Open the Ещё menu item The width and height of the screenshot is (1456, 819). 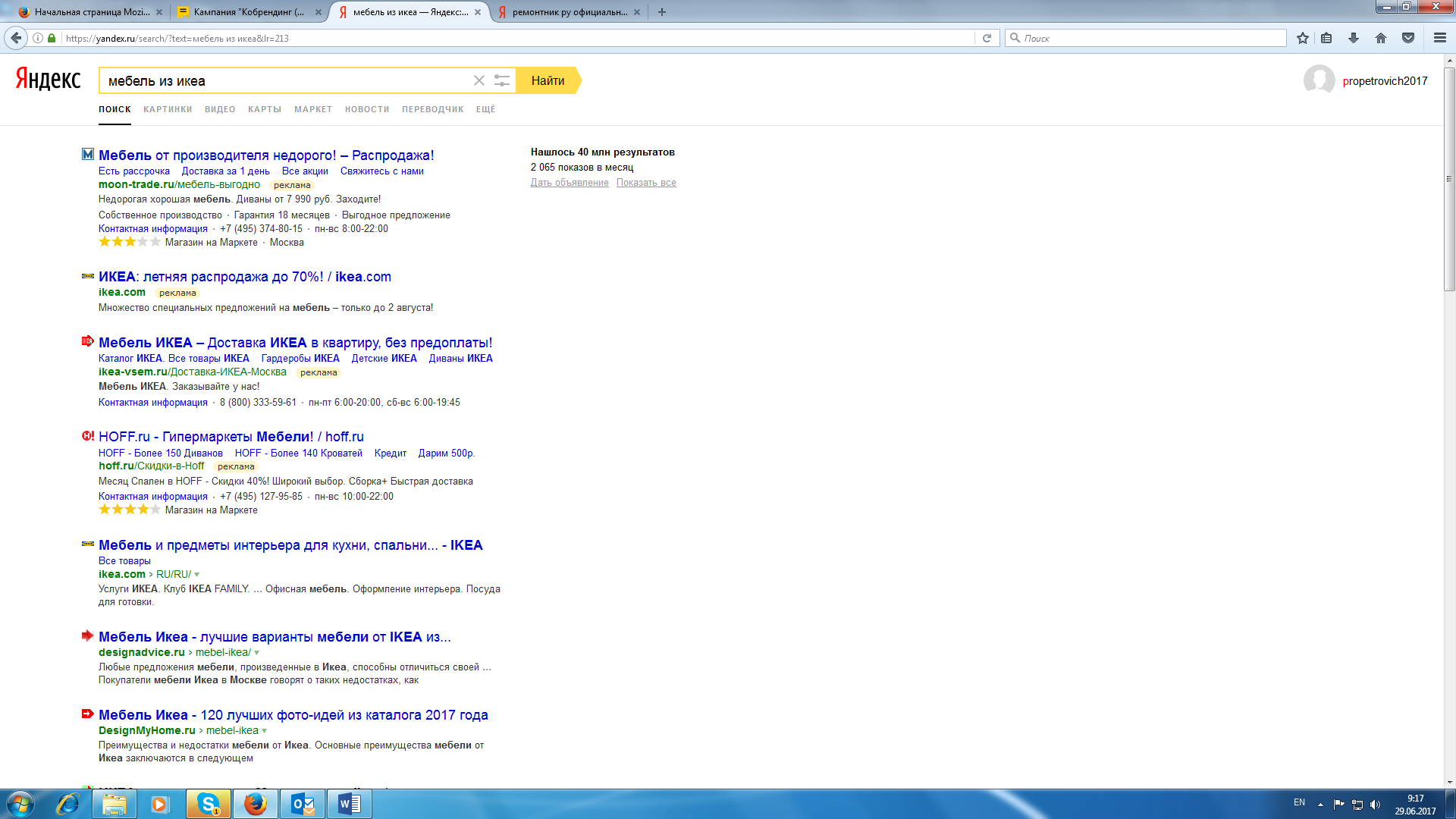(x=485, y=109)
